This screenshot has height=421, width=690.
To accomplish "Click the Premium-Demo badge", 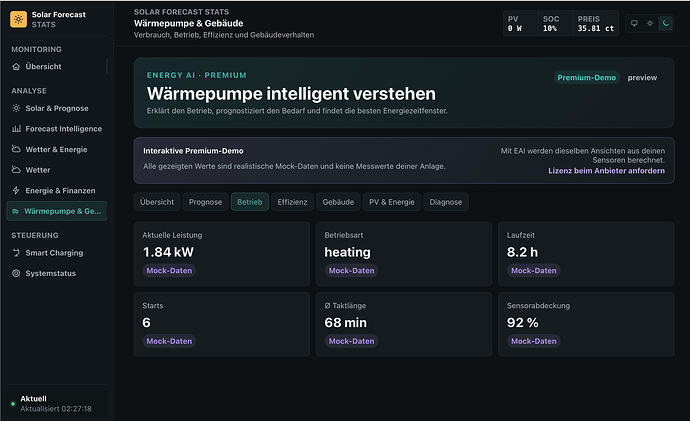I will 587,77.
